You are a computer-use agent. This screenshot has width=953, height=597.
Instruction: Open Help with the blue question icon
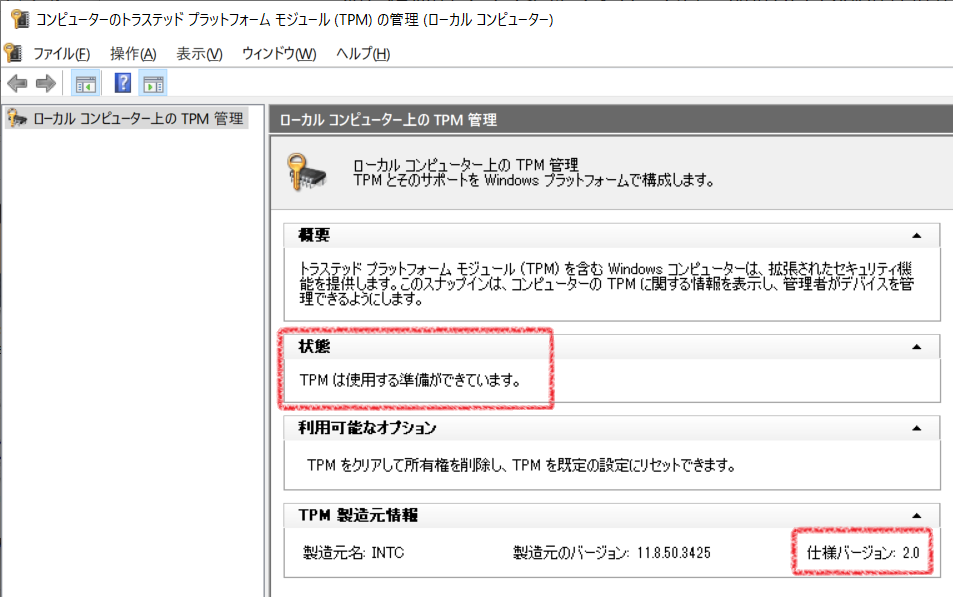point(123,83)
